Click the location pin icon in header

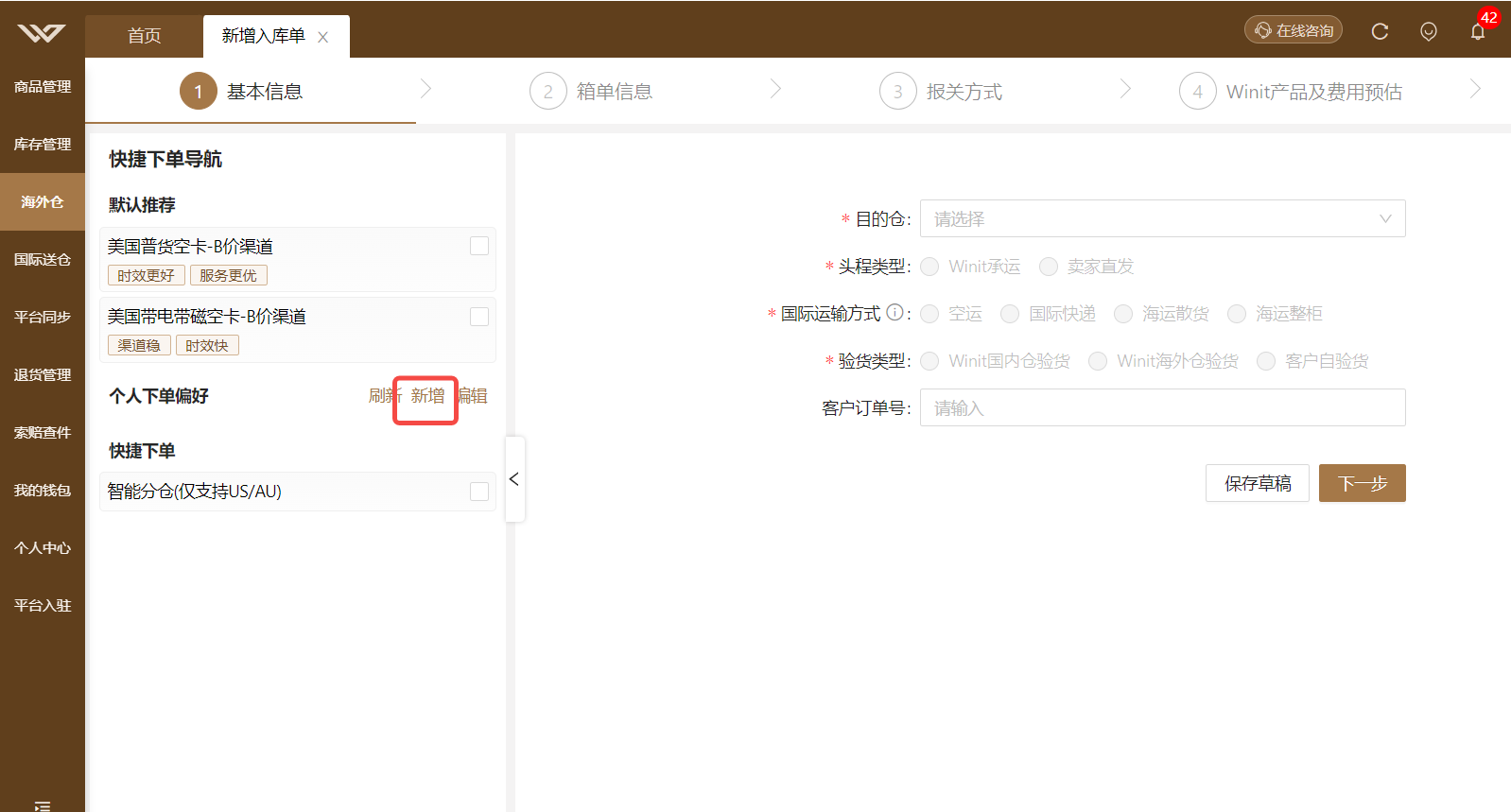click(x=1429, y=31)
